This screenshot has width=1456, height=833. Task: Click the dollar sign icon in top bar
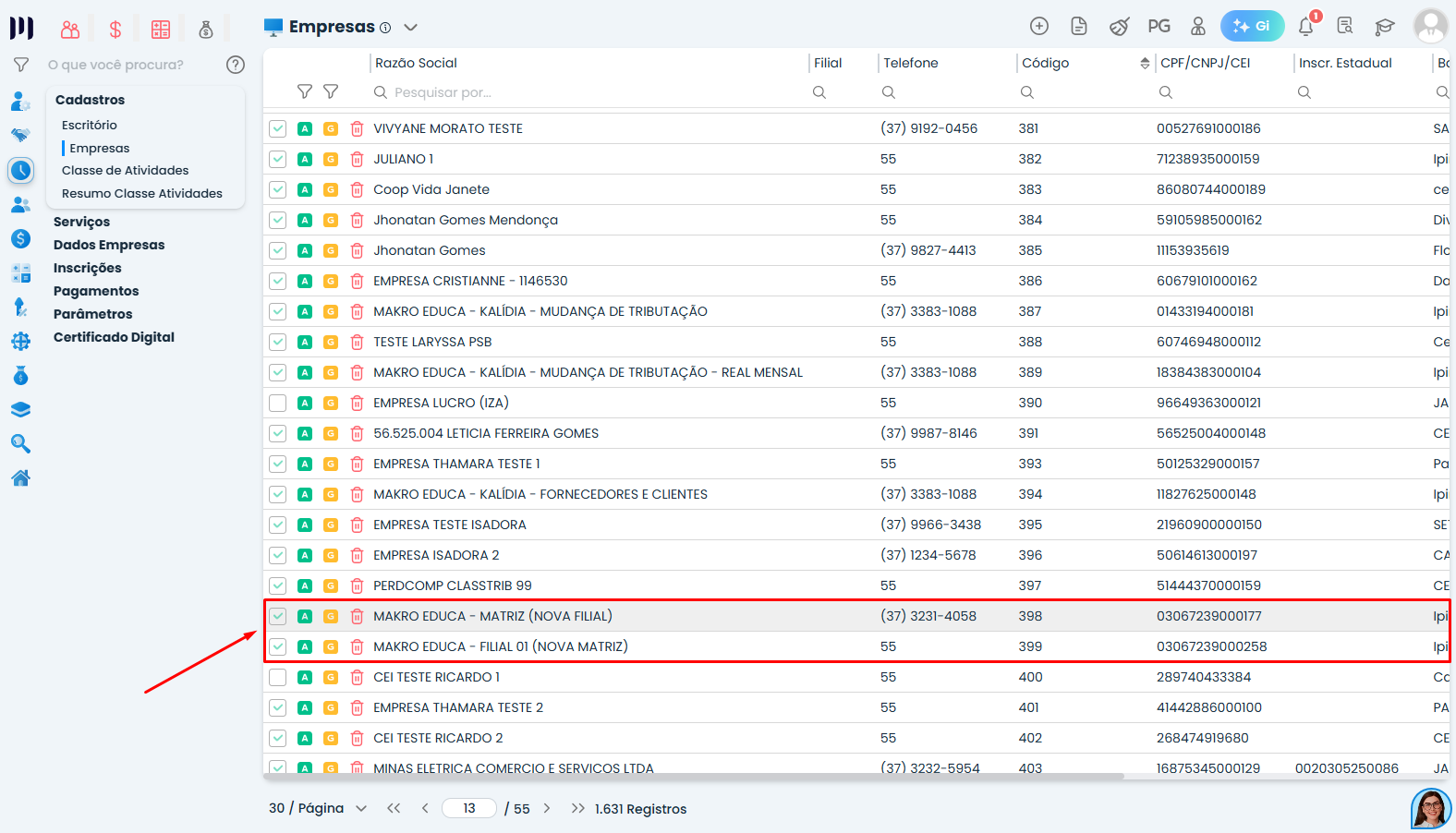pyautogui.click(x=115, y=30)
